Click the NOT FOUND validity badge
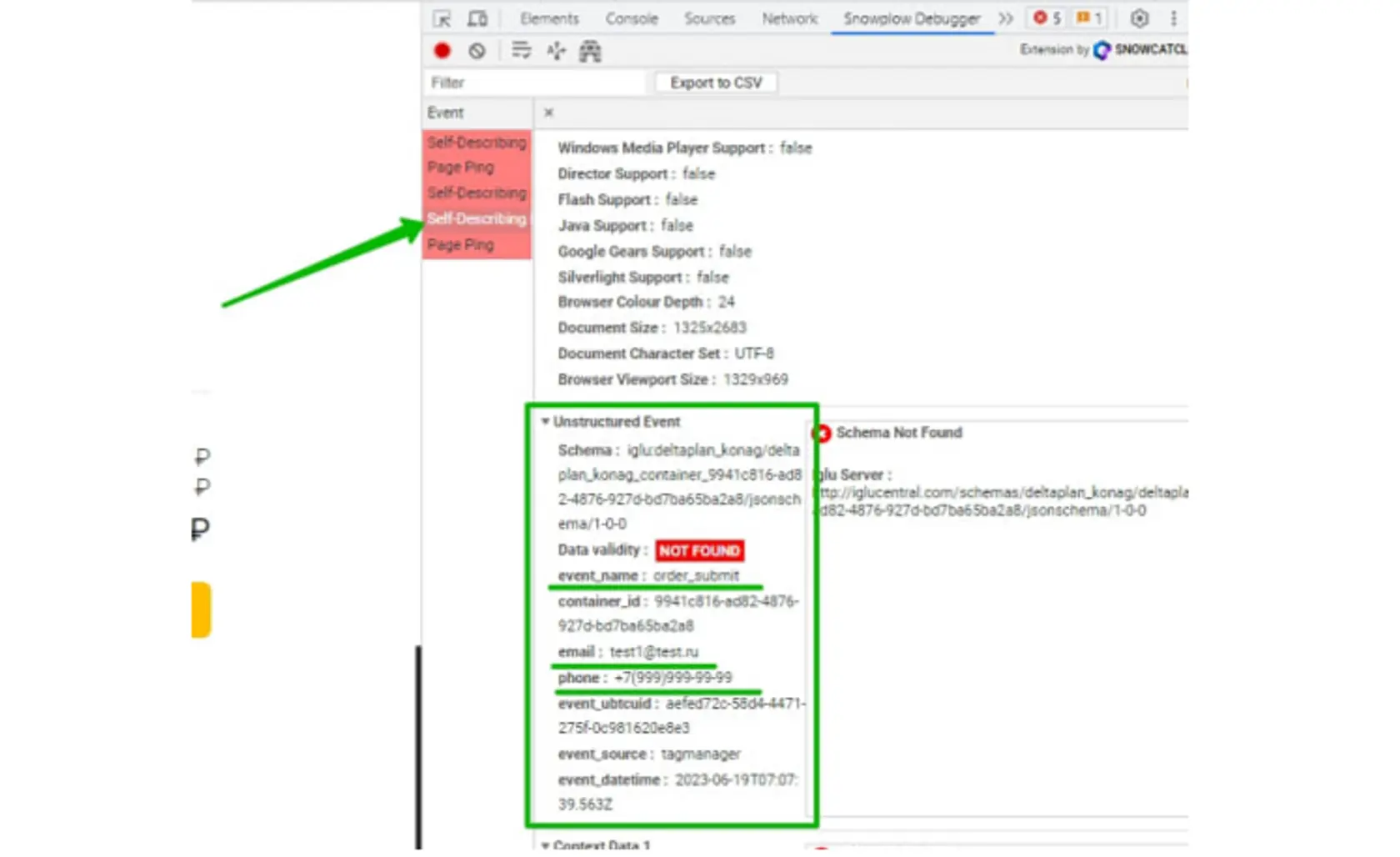1400x857 pixels. pos(699,550)
